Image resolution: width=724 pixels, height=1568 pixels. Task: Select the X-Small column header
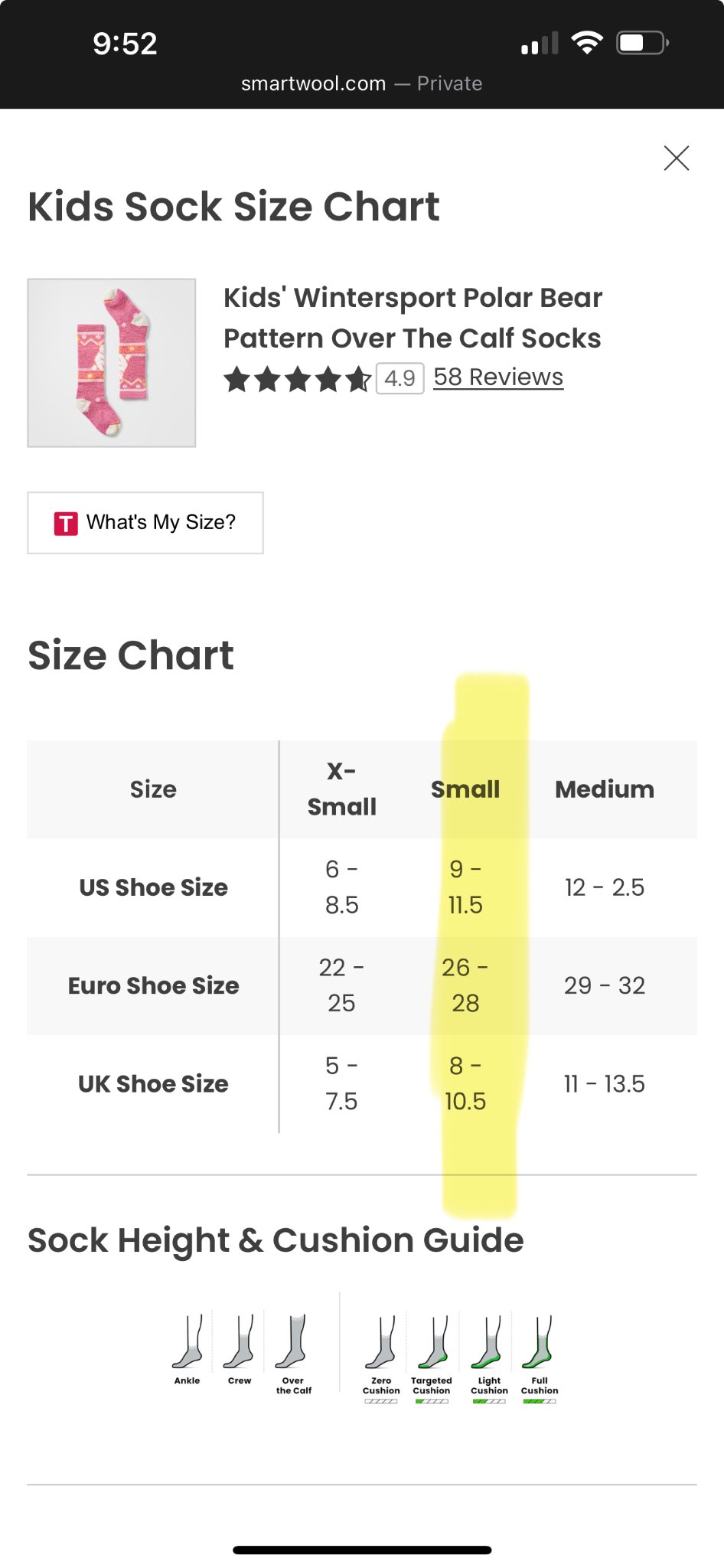coord(341,789)
